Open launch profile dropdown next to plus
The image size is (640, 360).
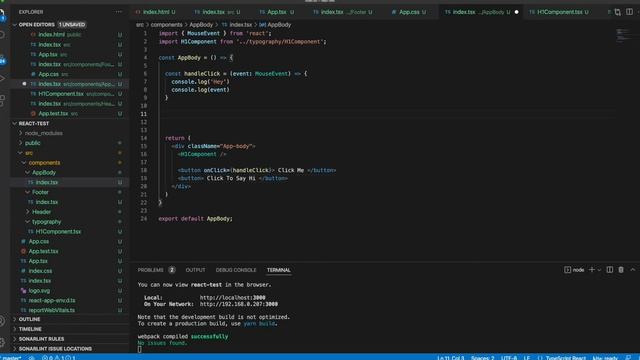click(x=599, y=270)
